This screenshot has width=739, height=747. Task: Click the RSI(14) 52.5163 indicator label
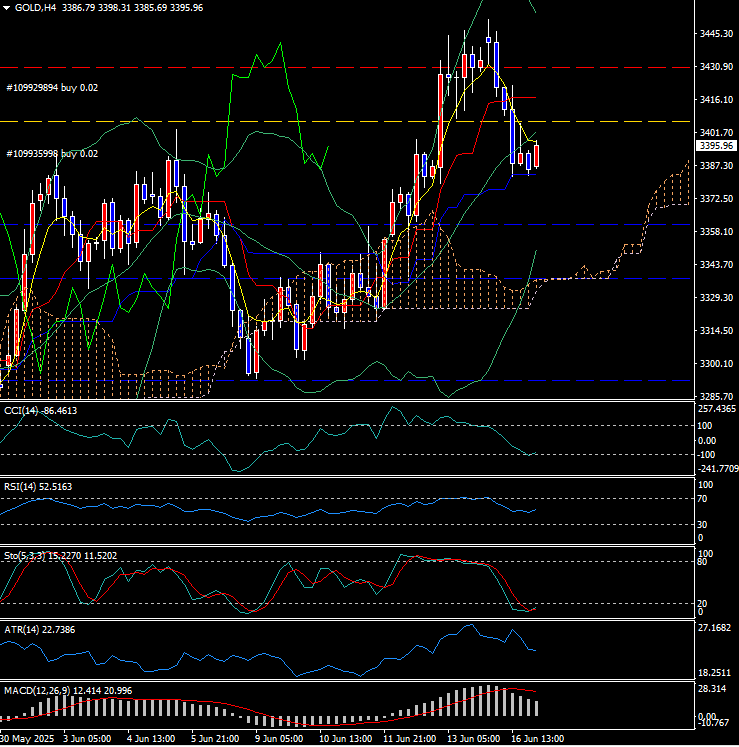pos(38,486)
